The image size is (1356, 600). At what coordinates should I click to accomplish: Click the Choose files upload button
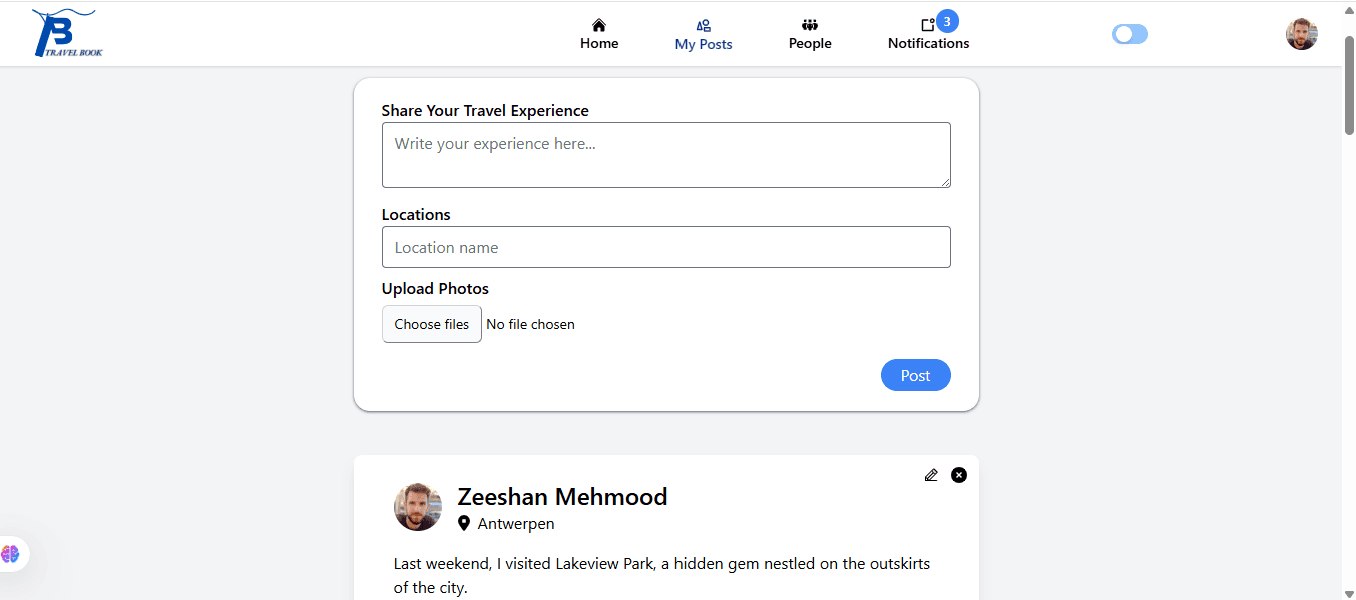(x=432, y=324)
